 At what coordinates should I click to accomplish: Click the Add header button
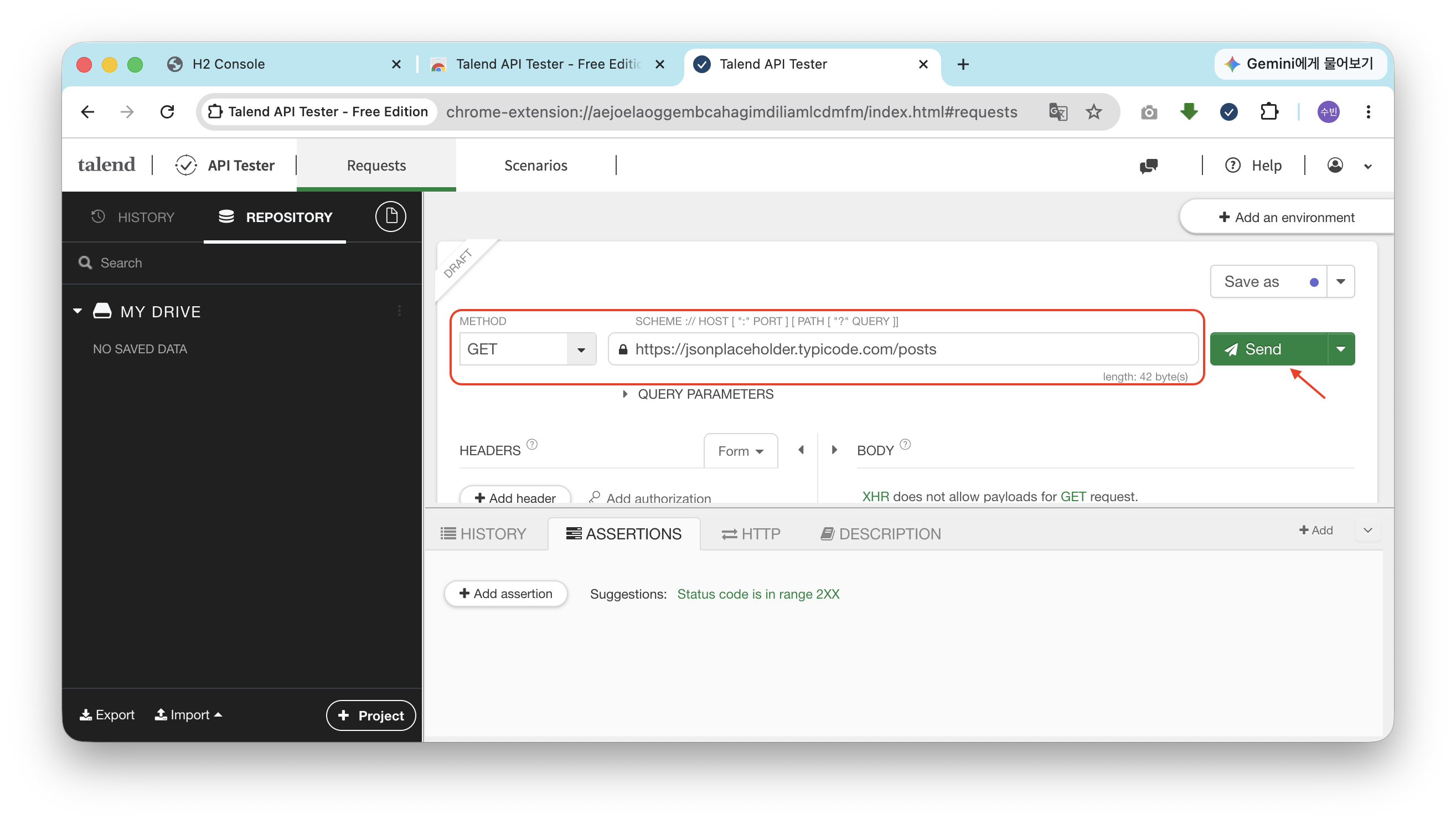(515, 497)
